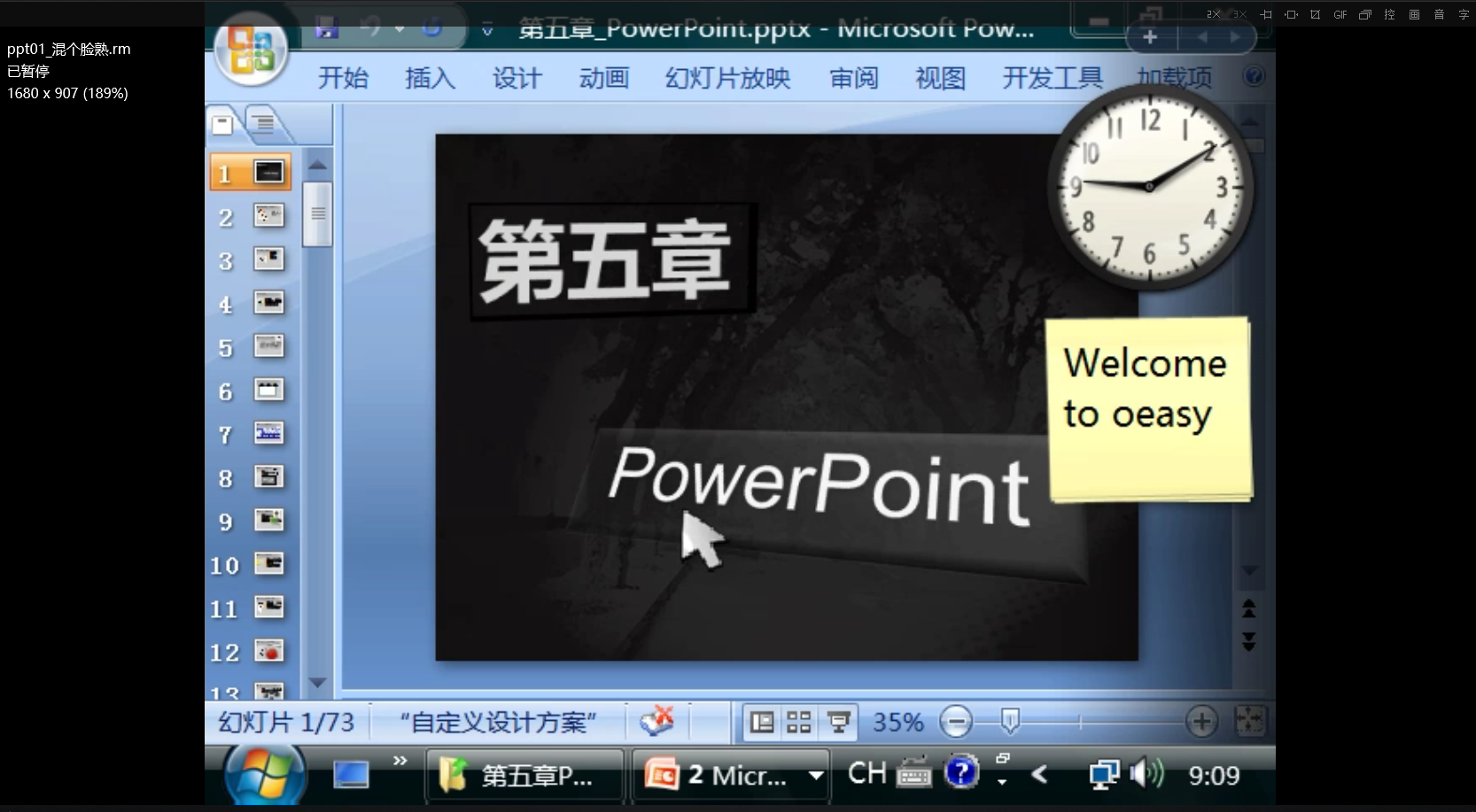Adjust the zoom slider handle
This screenshot has height=812, width=1476.
click(1009, 721)
